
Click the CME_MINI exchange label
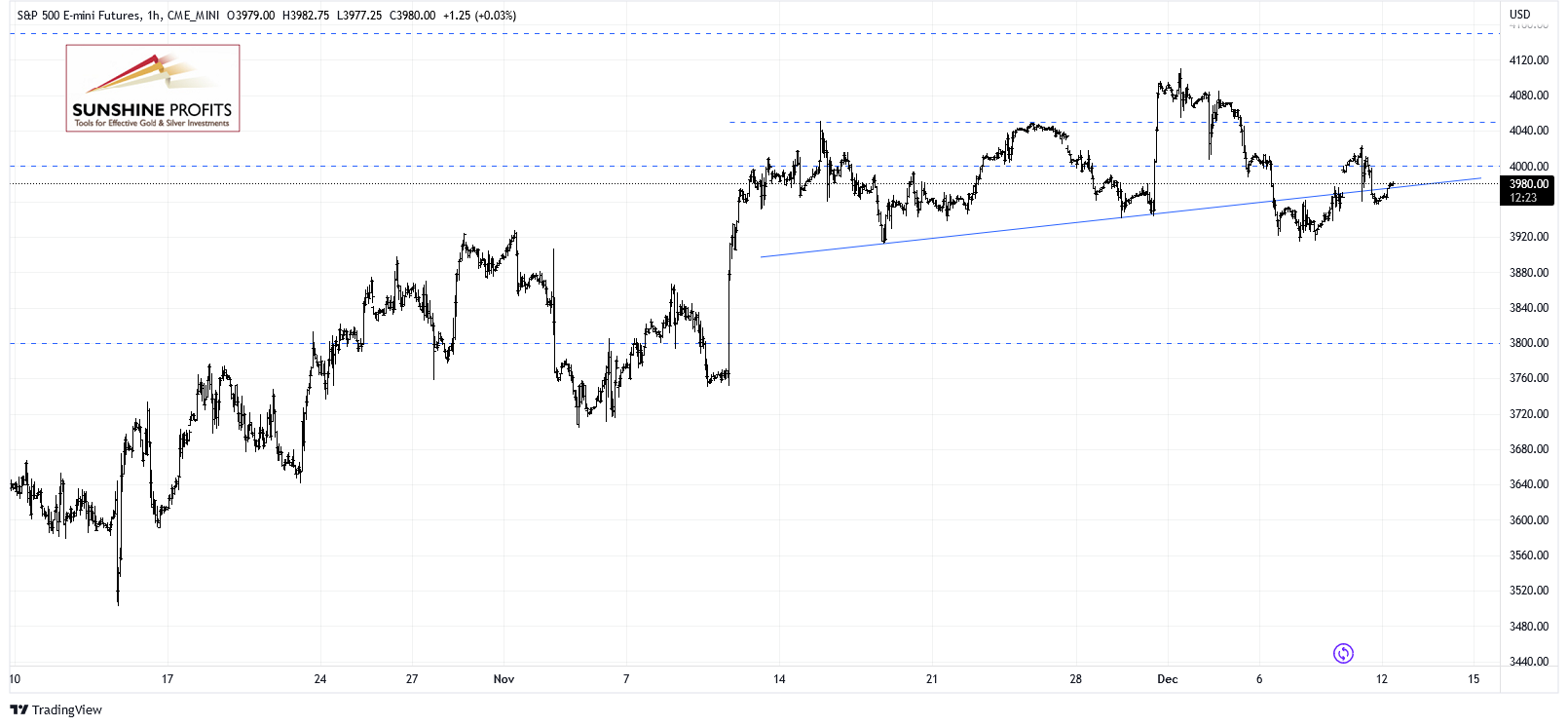coord(193,16)
